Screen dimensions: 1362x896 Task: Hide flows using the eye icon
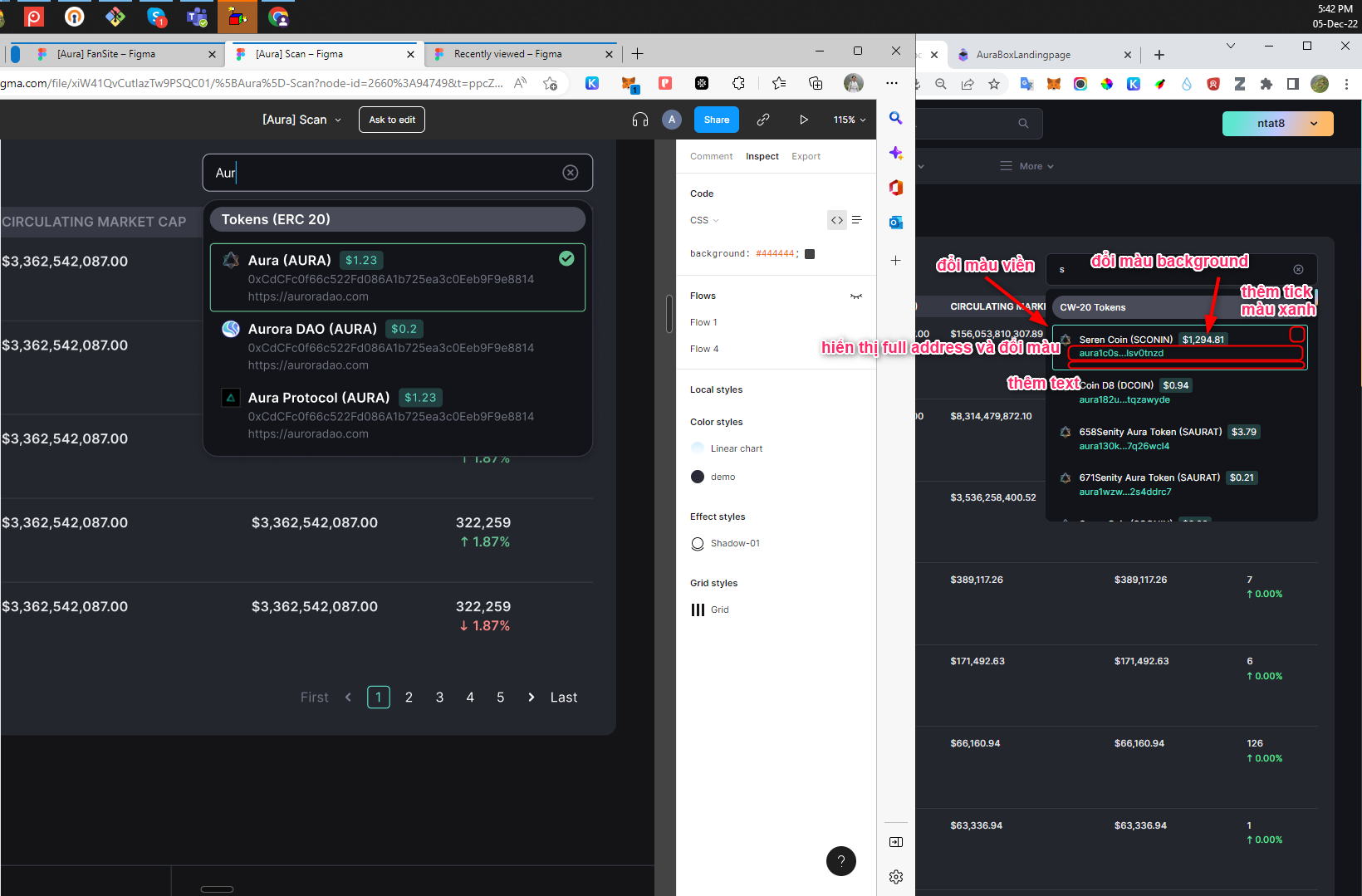(x=856, y=296)
